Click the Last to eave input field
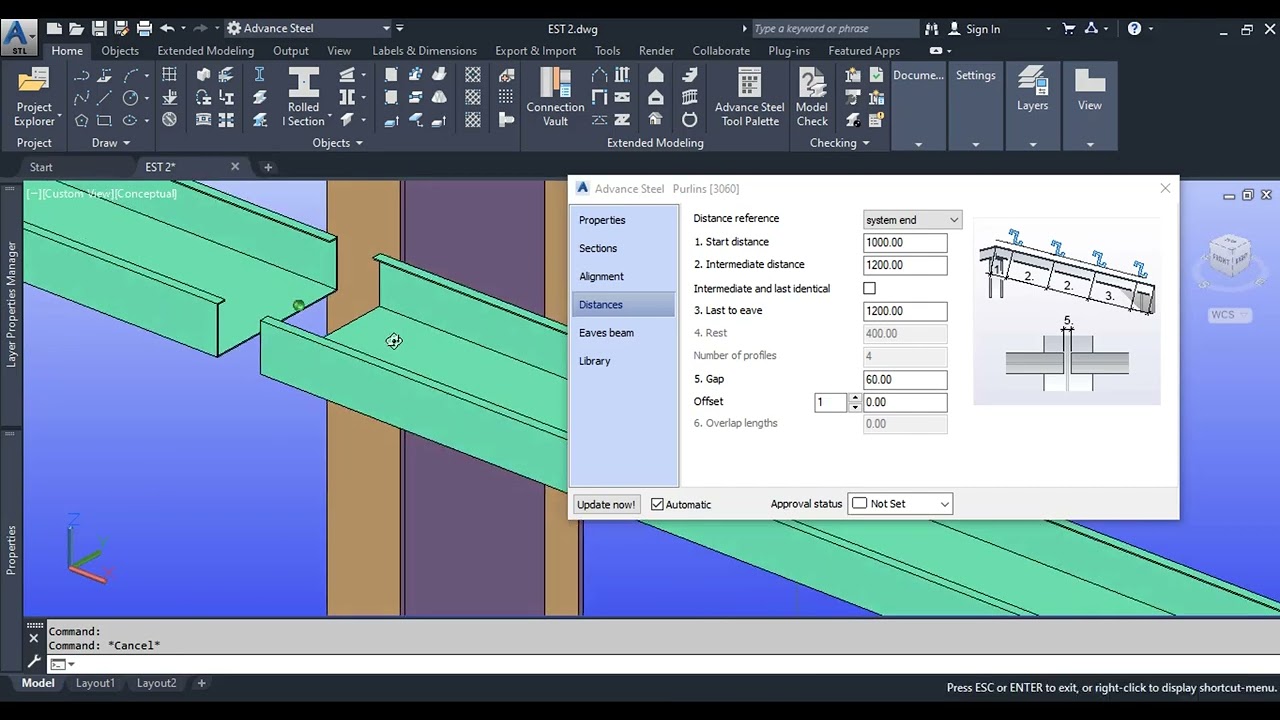Screen dimensions: 1280x720 click(x=905, y=311)
